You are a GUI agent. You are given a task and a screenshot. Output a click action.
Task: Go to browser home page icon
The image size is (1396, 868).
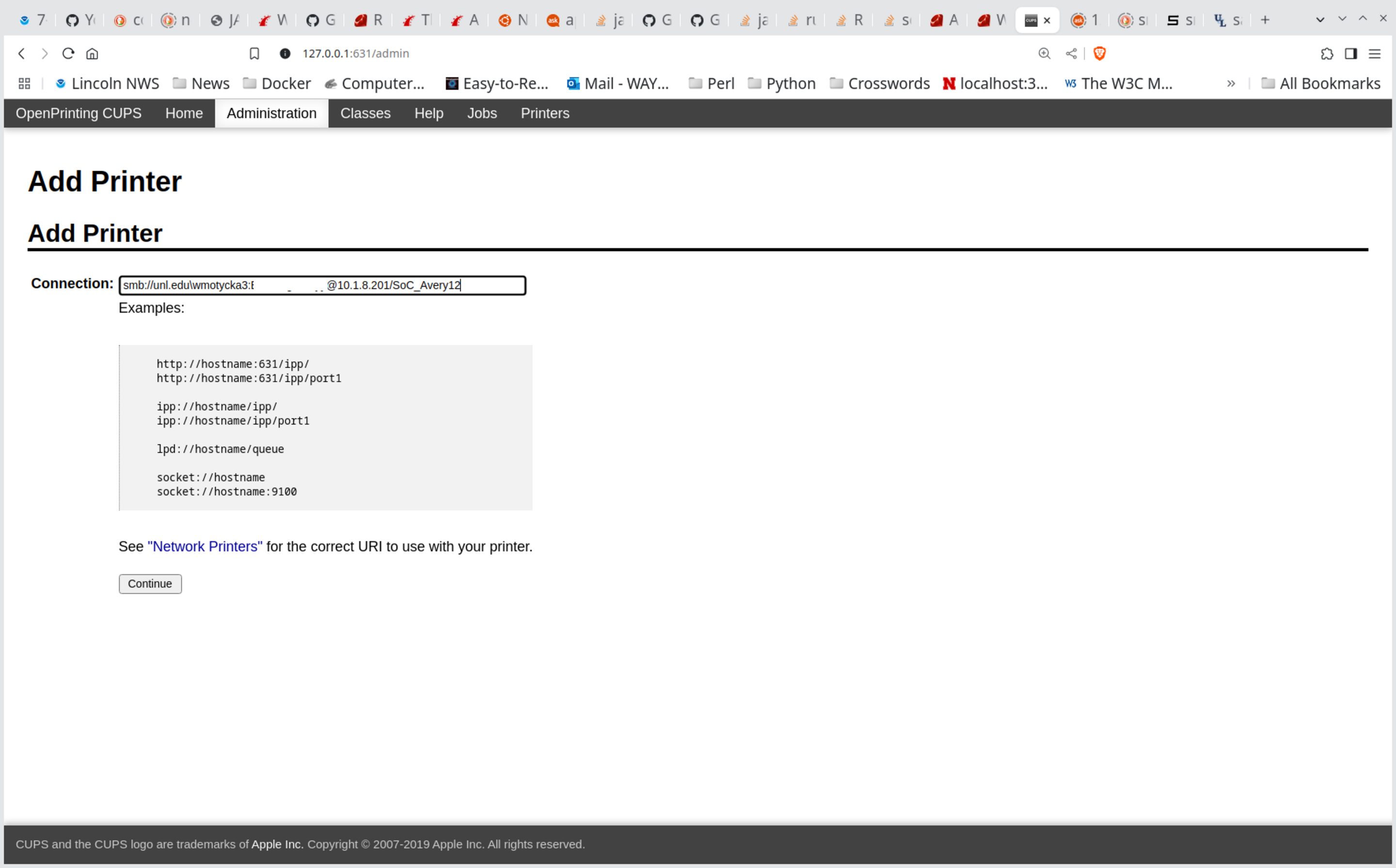click(92, 53)
